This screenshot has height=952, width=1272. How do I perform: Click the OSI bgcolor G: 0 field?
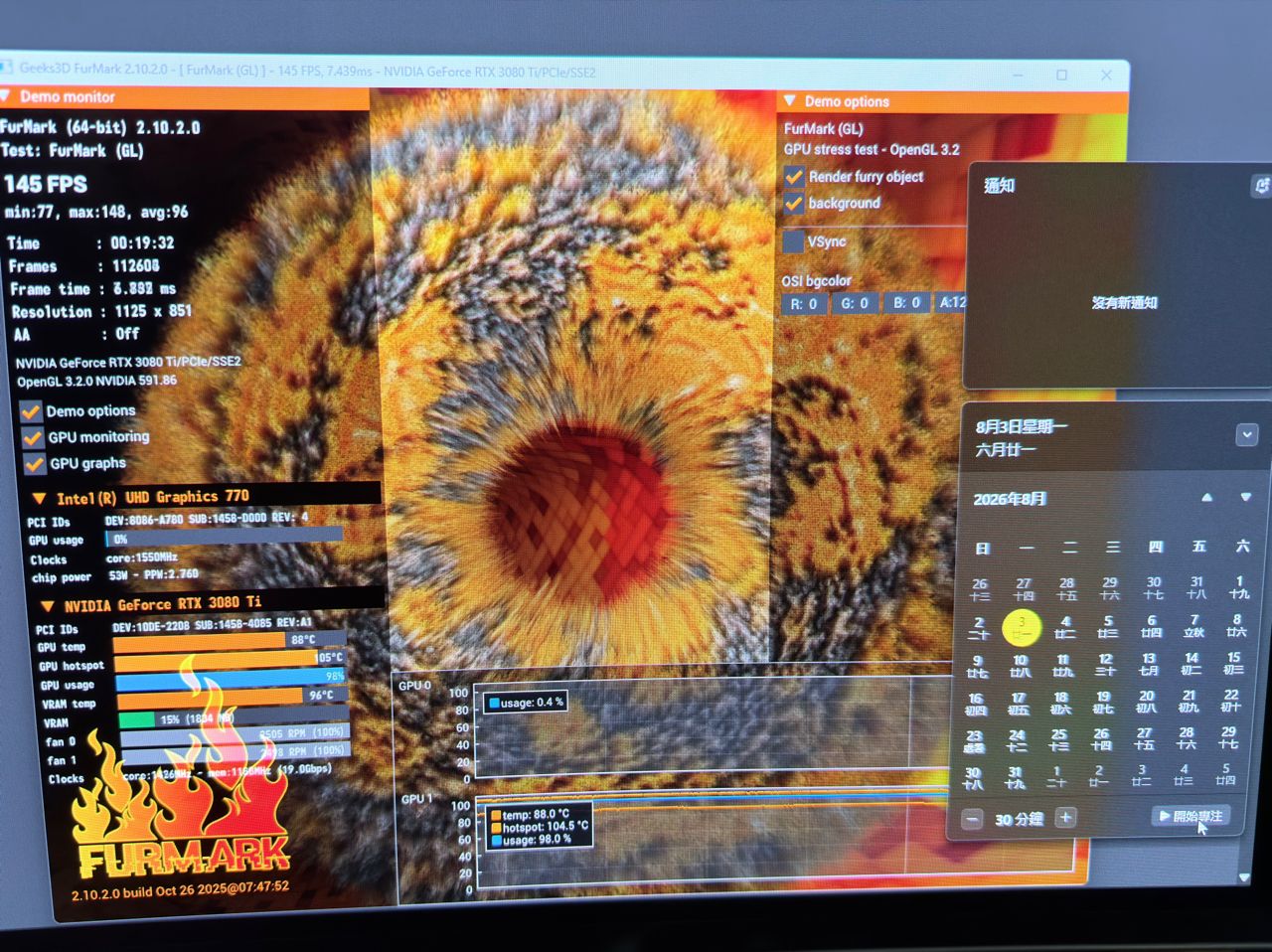[855, 303]
